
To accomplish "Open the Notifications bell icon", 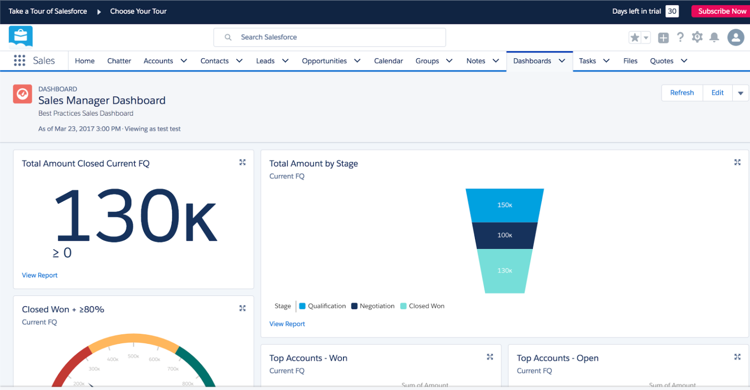I will coord(714,37).
